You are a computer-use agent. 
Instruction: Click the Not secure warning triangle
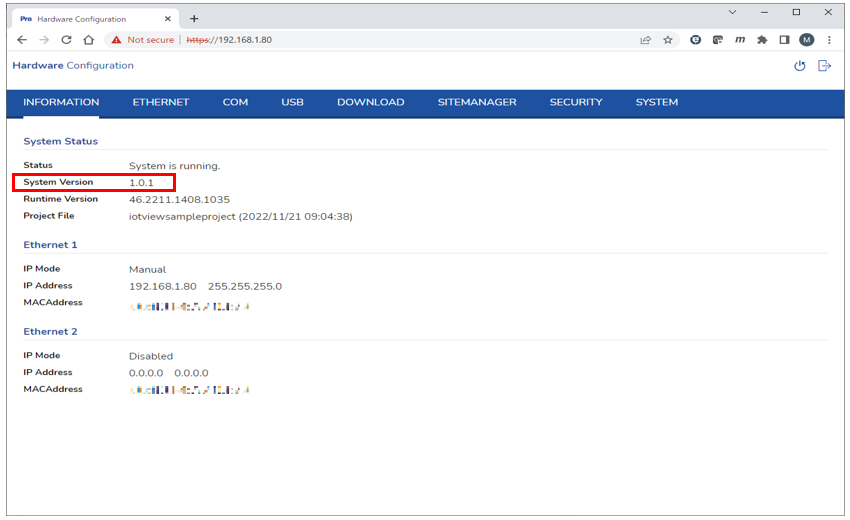click(x=116, y=40)
